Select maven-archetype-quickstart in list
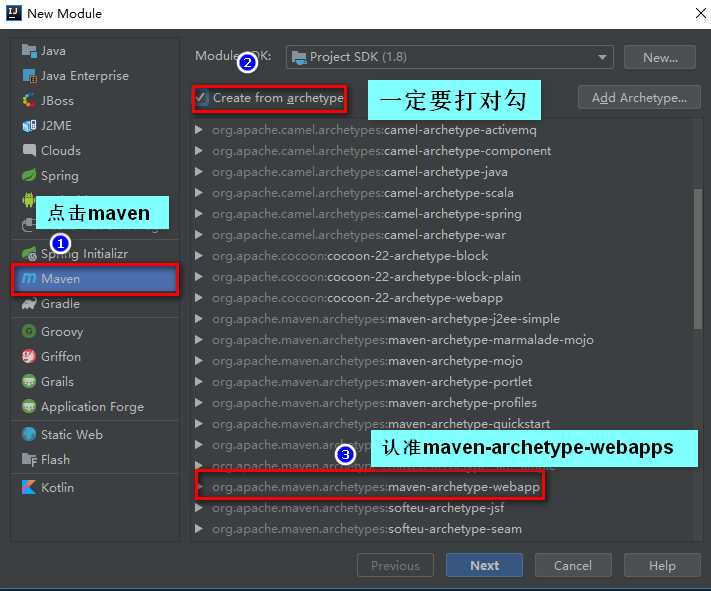 coord(381,424)
